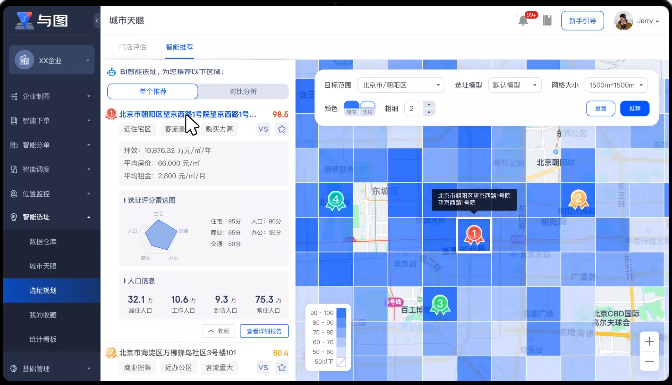Open the notification bell
672x385 pixels.
(x=523, y=21)
